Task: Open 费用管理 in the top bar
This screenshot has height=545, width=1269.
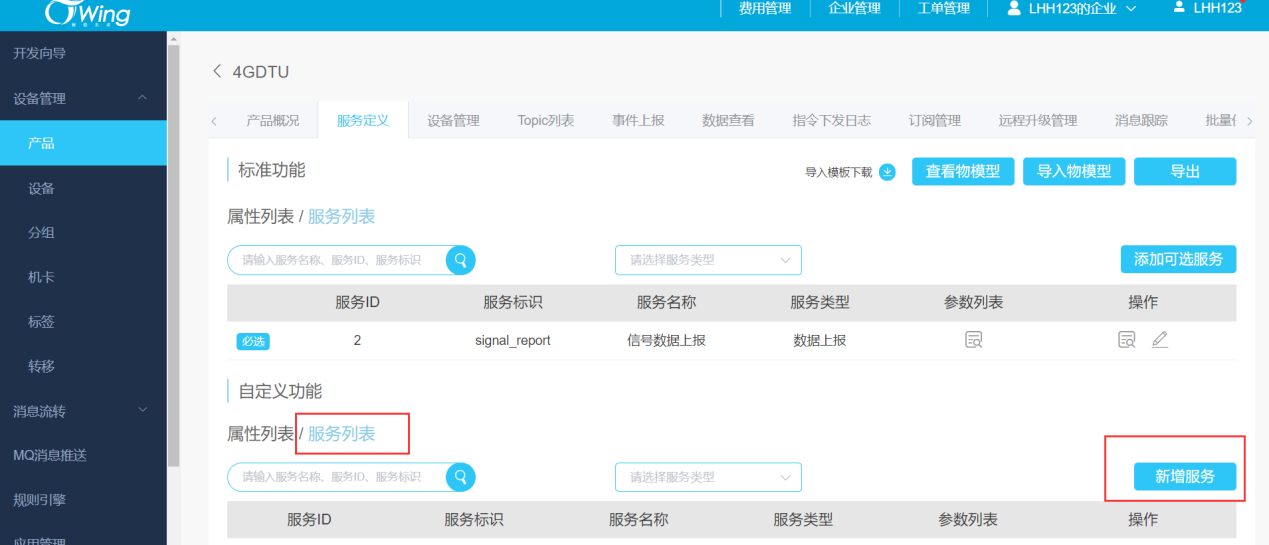Action: 764,8
